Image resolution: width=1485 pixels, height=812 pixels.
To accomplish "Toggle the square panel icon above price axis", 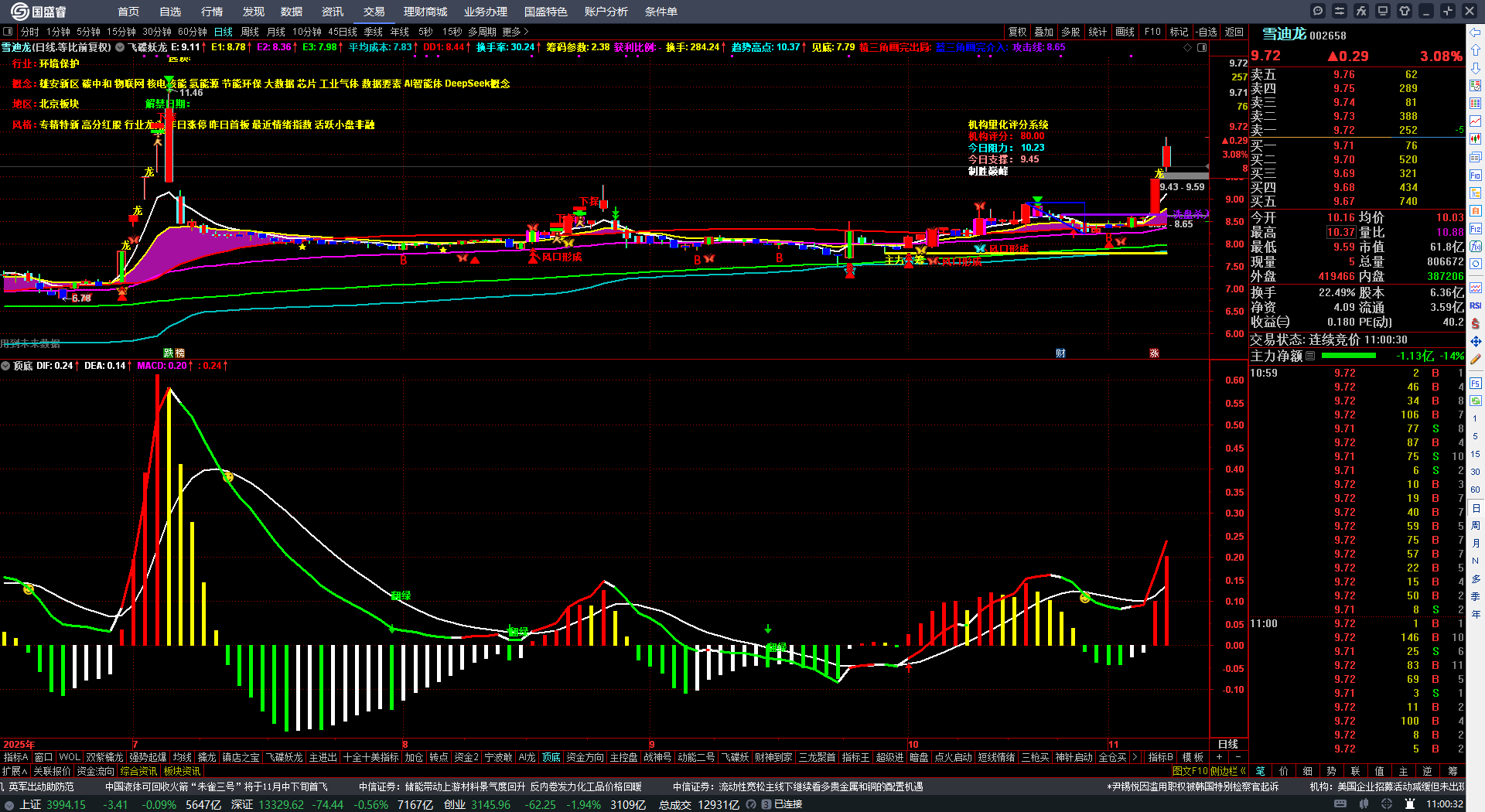I will [x=1202, y=47].
